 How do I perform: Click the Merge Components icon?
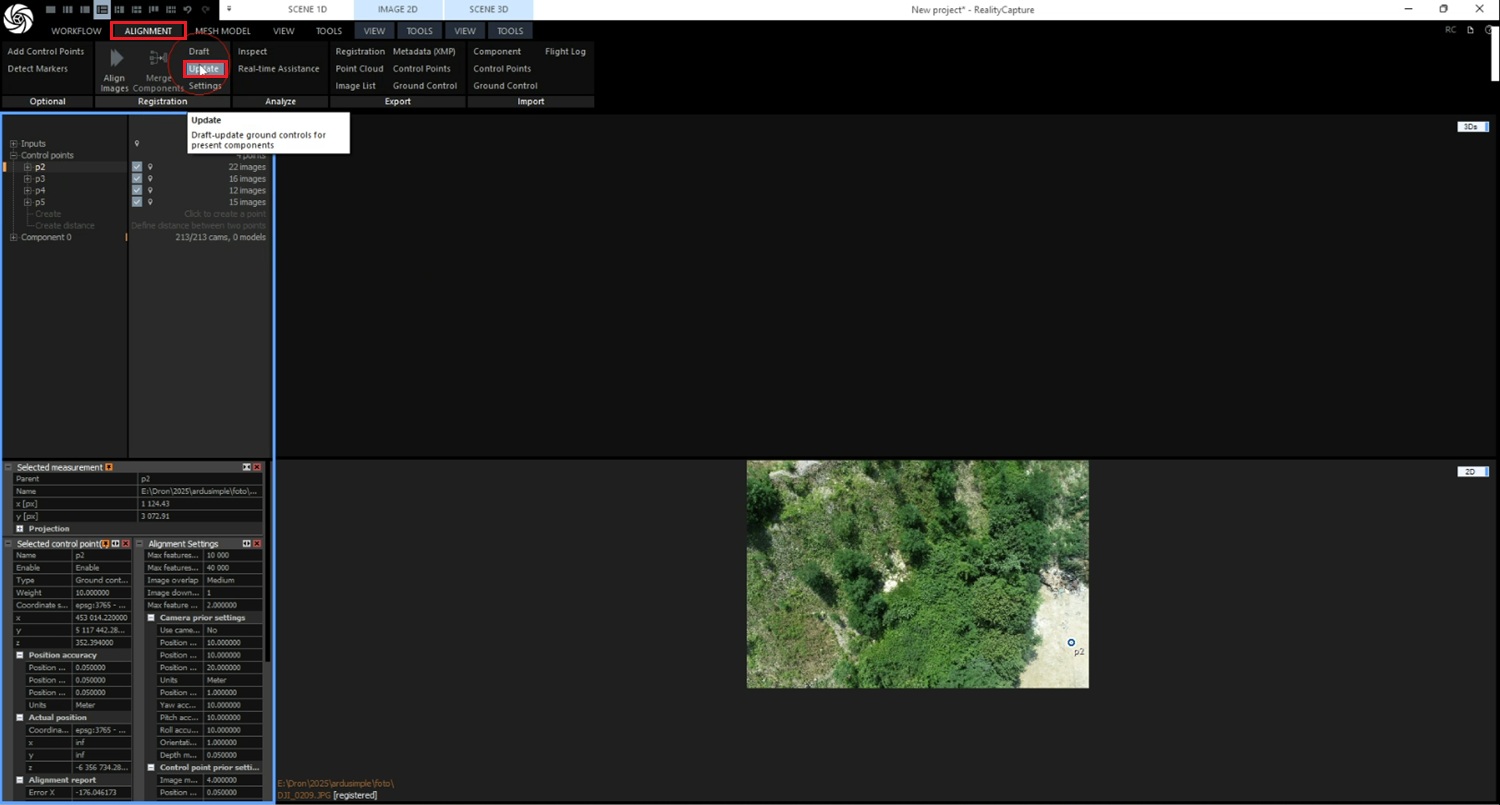[x=158, y=59]
